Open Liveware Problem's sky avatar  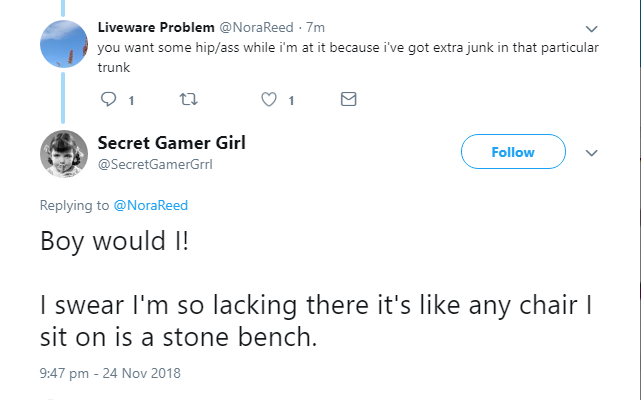(64, 44)
